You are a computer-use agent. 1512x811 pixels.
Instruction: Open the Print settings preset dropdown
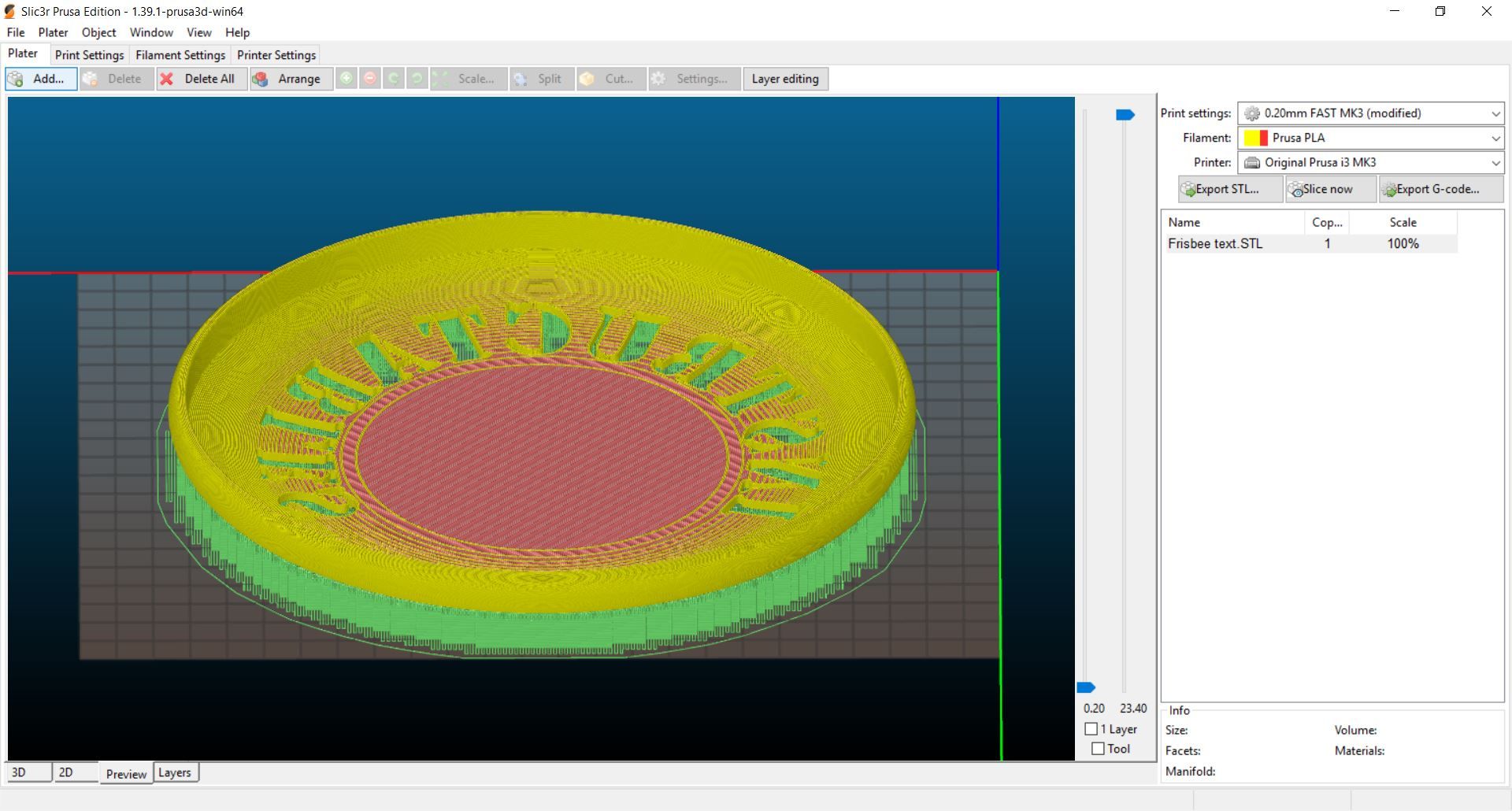coord(1370,113)
